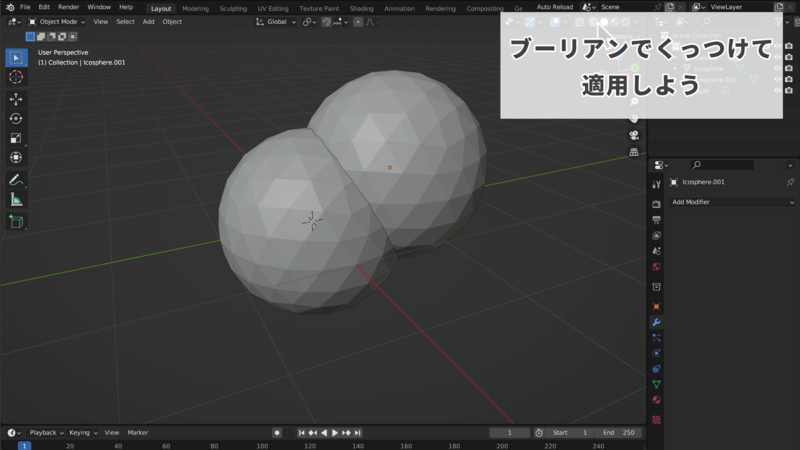The width and height of the screenshot is (800, 450).
Task: Open the Object Constraints tab
Action: coord(656,369)
